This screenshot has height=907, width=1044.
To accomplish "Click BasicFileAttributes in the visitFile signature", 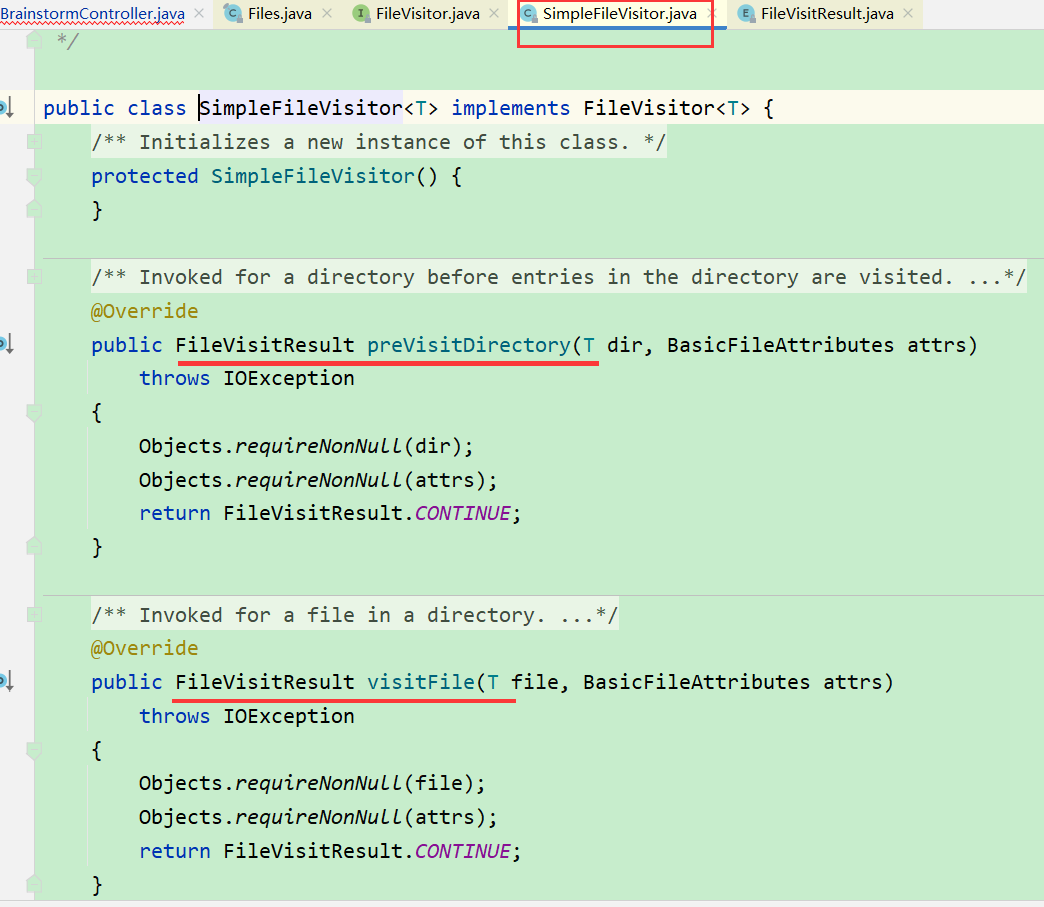I will tap(696, 683).
